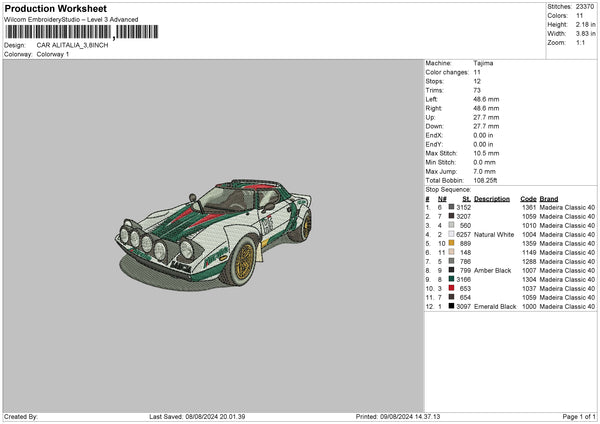
Task: Click the Width value '3.83 in'
Action: pyautogui.click(x=585, y=34)
